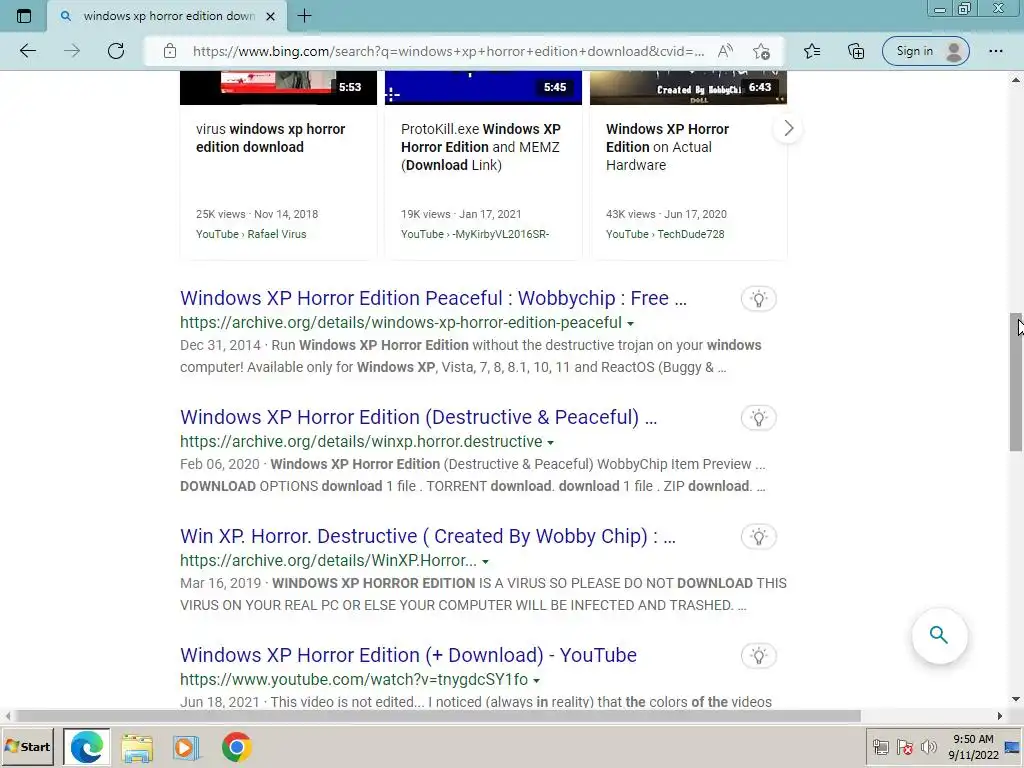Open the Favorites list
Image resolution: width=1024 pixels, height=768 pixels.
812,51
